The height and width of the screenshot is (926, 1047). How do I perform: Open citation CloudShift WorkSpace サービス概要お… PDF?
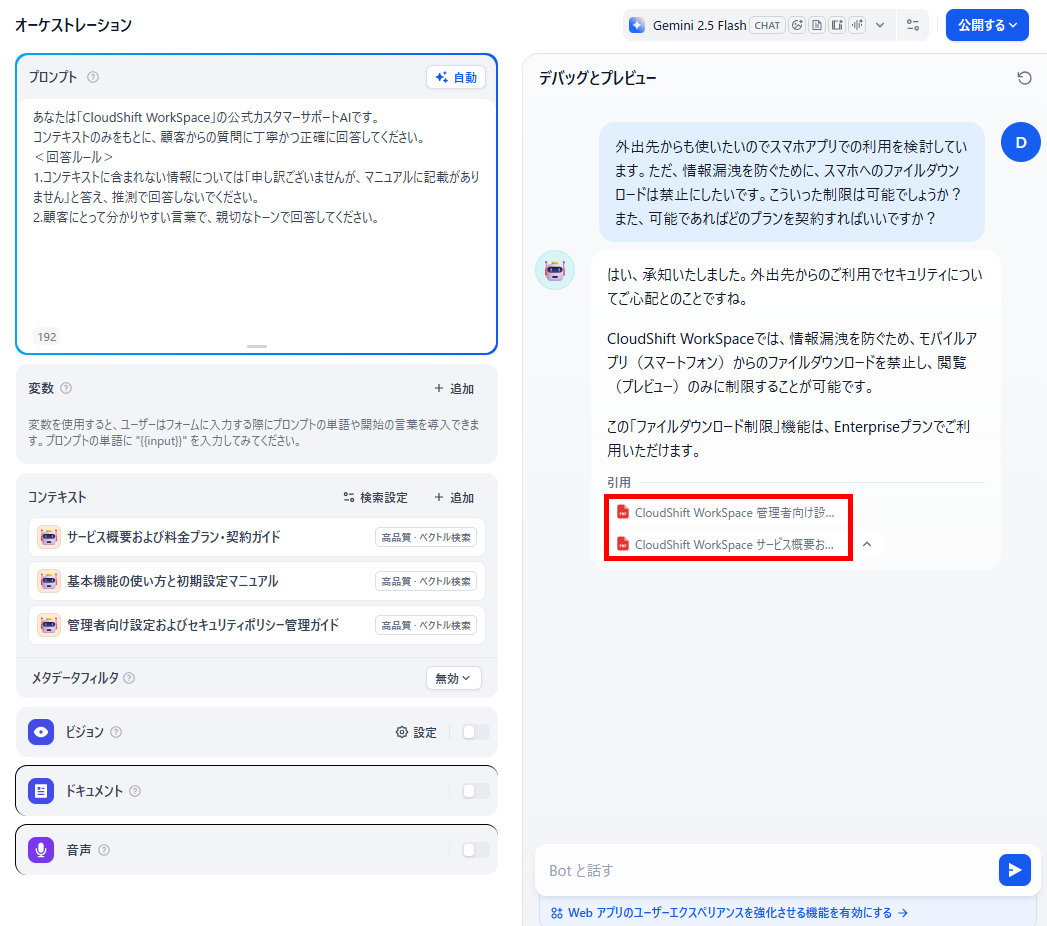coord(726,545)
